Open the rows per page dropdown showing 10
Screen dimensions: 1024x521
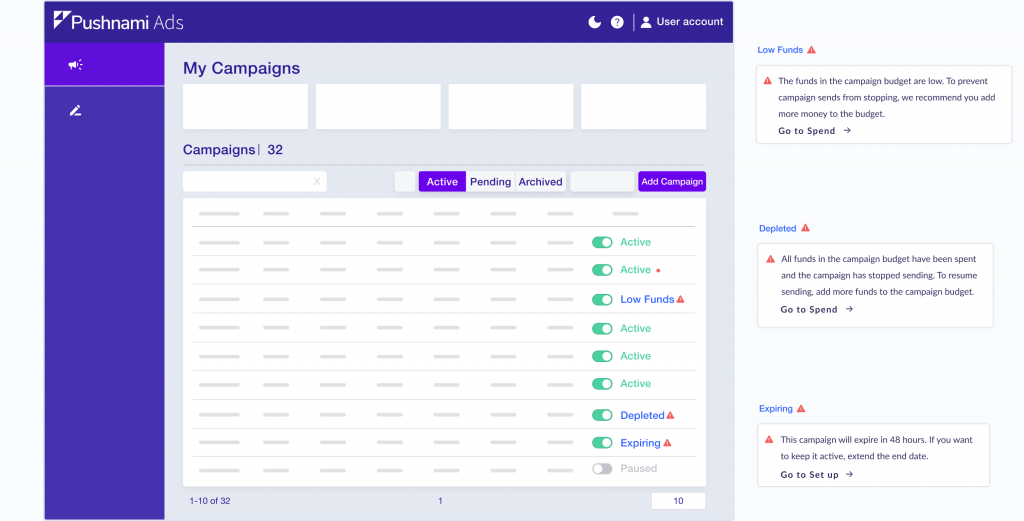click(x=678, y=501)
